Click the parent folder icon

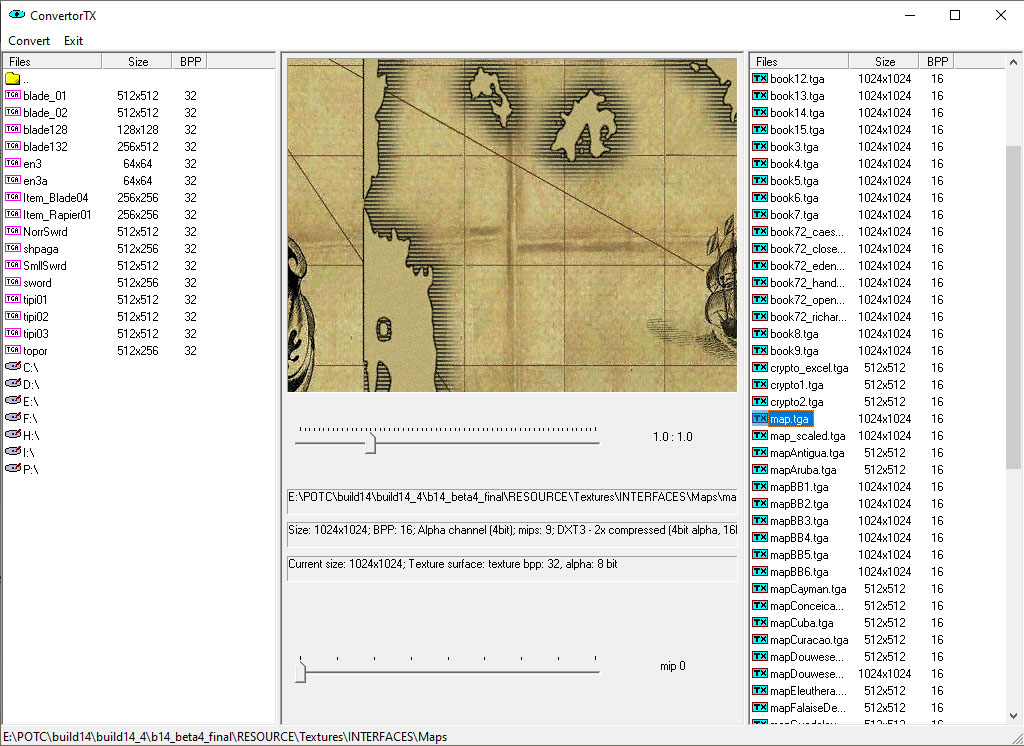(x=12, y=78)
